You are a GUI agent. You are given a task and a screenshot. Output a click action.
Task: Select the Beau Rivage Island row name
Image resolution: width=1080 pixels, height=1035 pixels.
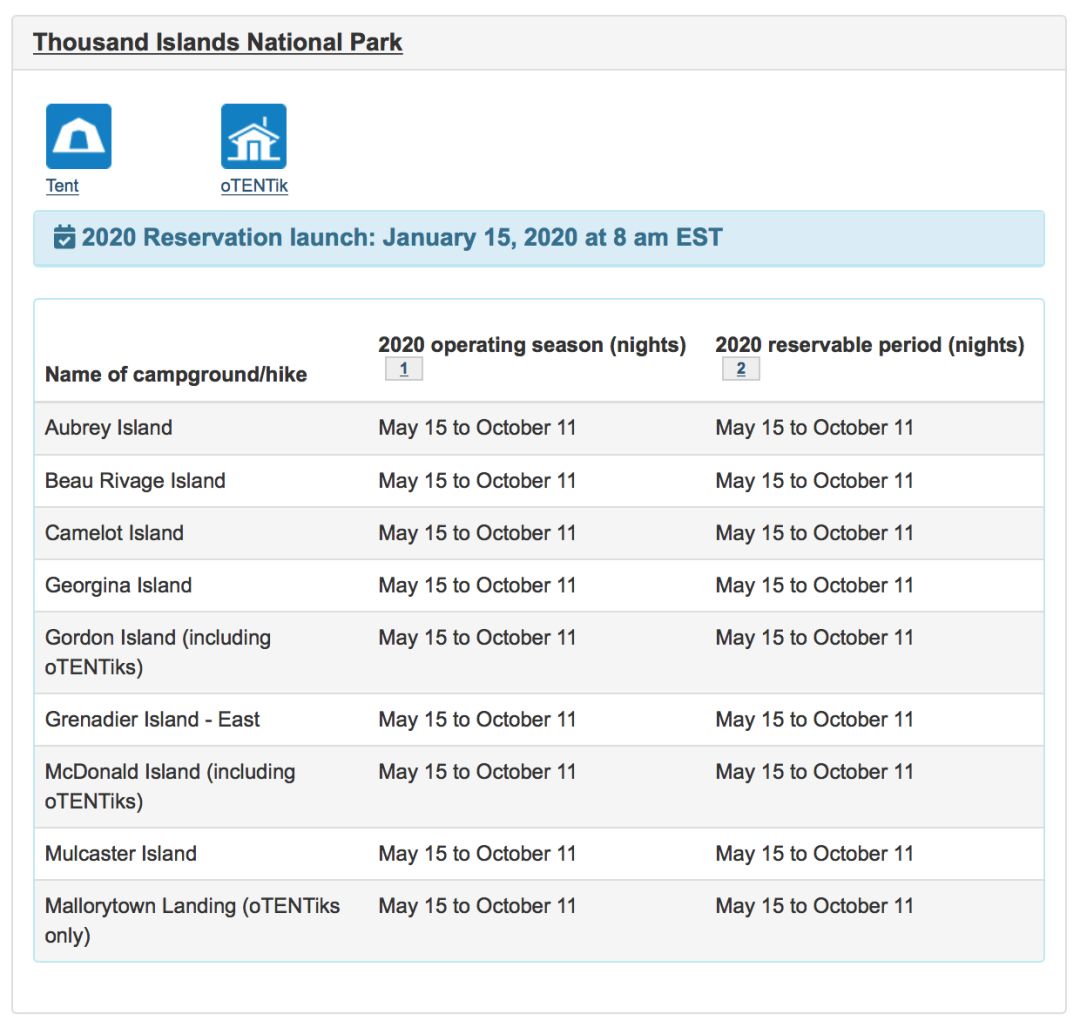click(135, 481)
